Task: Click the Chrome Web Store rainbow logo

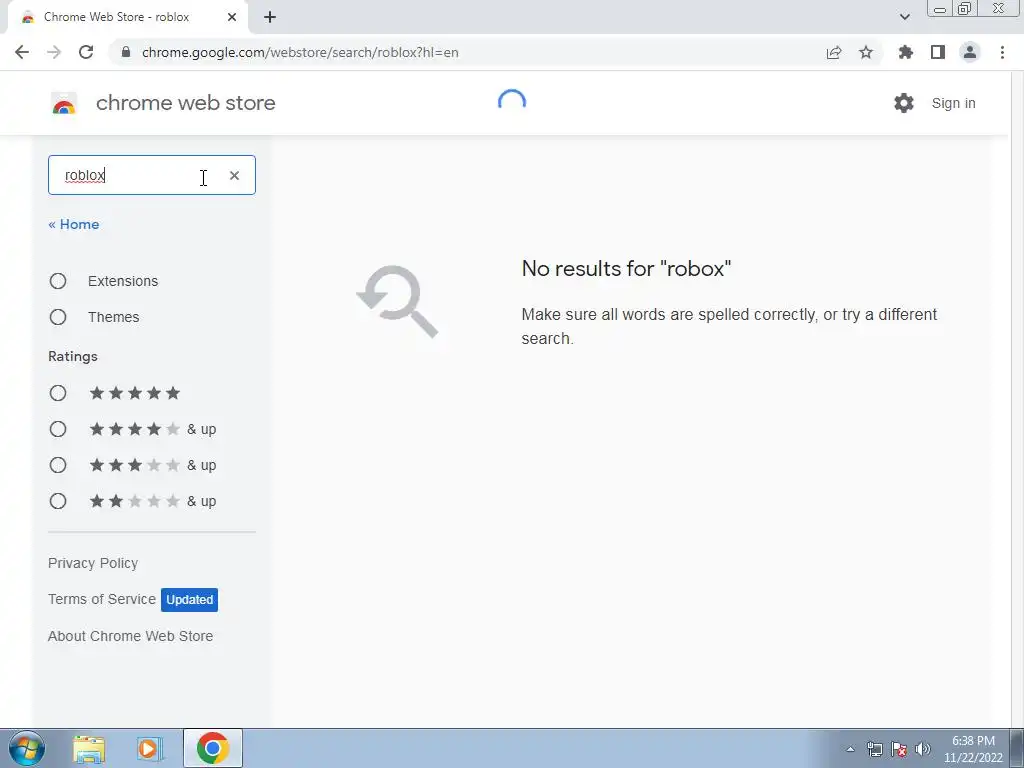Action: point(64,103)
